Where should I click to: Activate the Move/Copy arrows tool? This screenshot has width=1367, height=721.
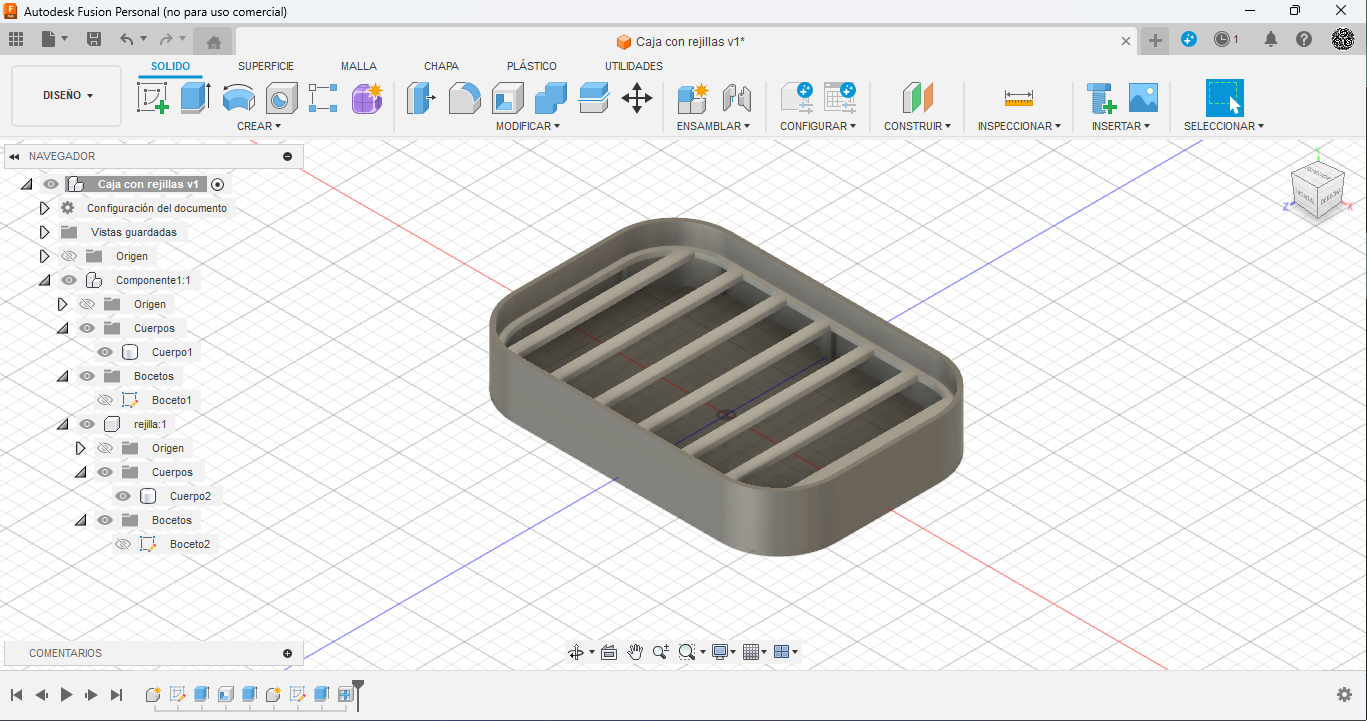(637, 98)
